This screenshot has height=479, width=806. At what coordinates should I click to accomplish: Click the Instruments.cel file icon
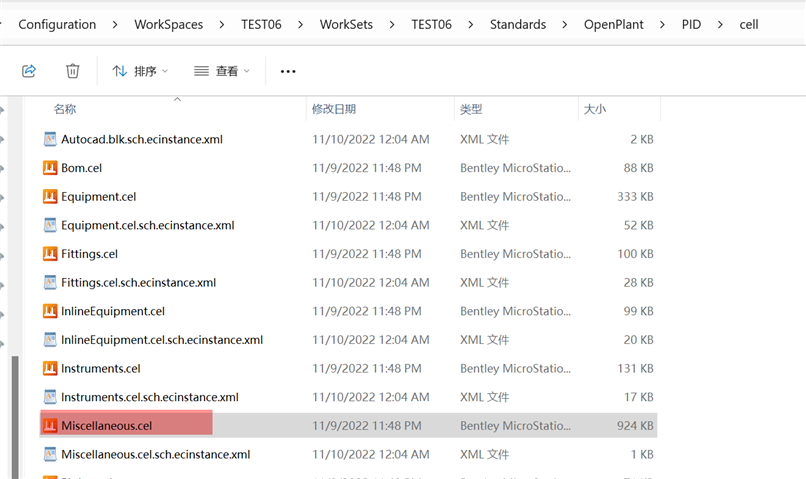click(50, 369)
